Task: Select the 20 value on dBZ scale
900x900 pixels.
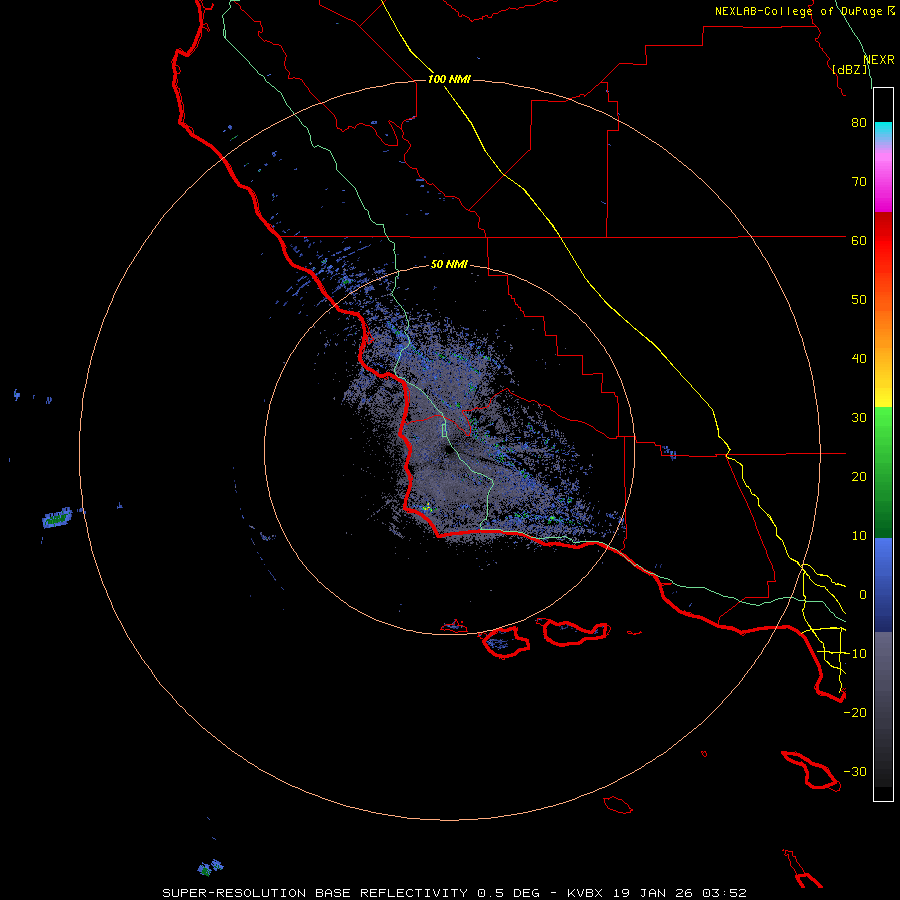Action: coord(859,477)
